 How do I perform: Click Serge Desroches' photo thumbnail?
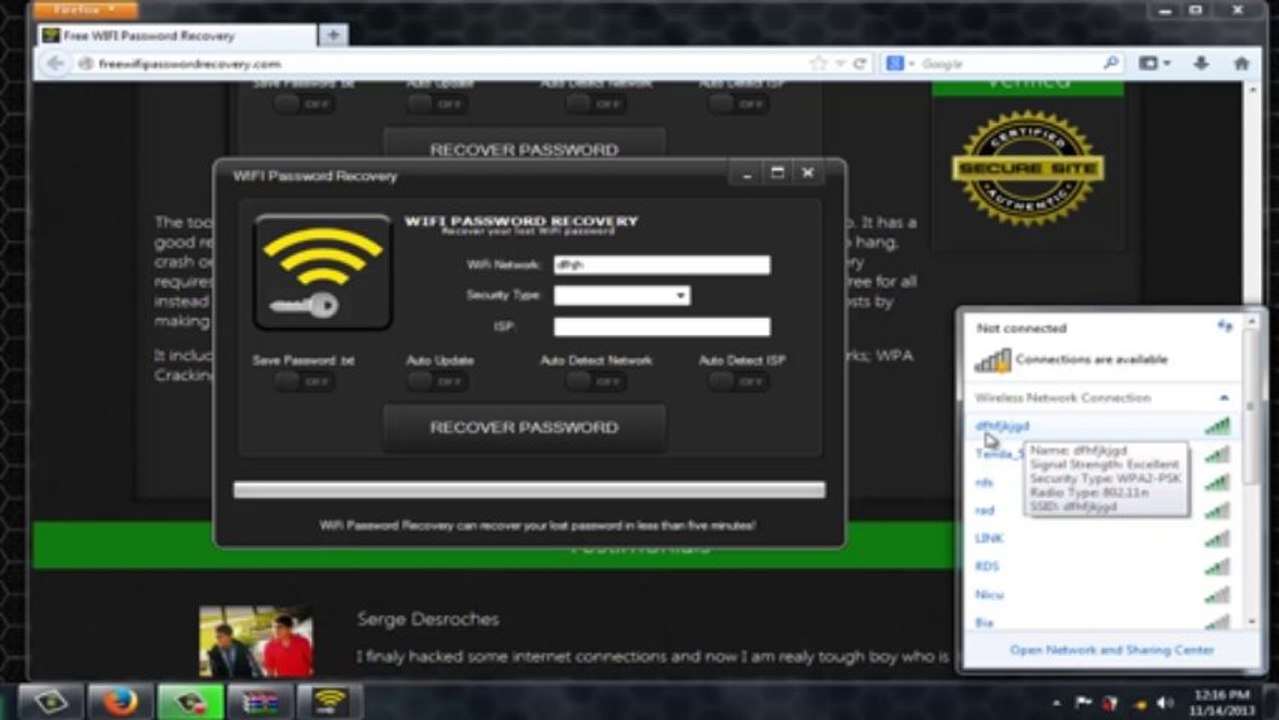[x=256, y=642]
